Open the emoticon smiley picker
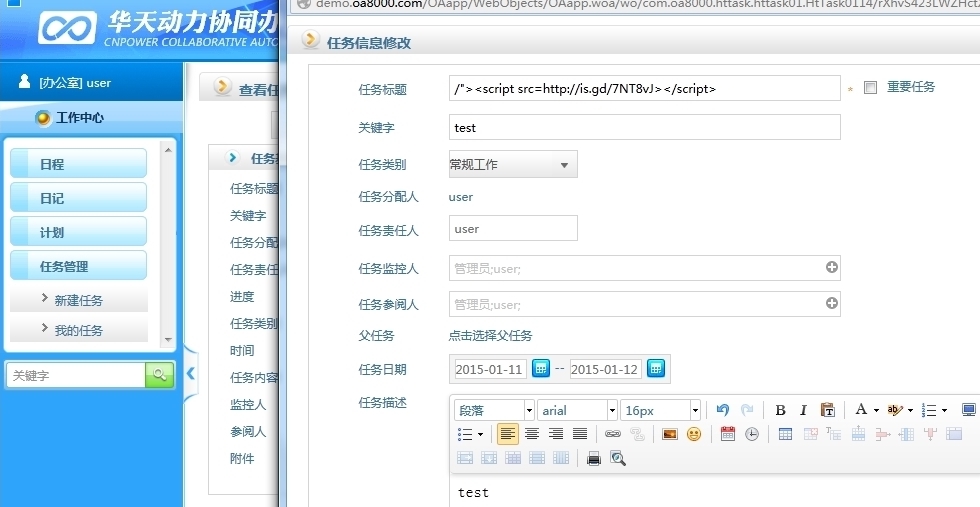980x507 pixels. (694, 434)
